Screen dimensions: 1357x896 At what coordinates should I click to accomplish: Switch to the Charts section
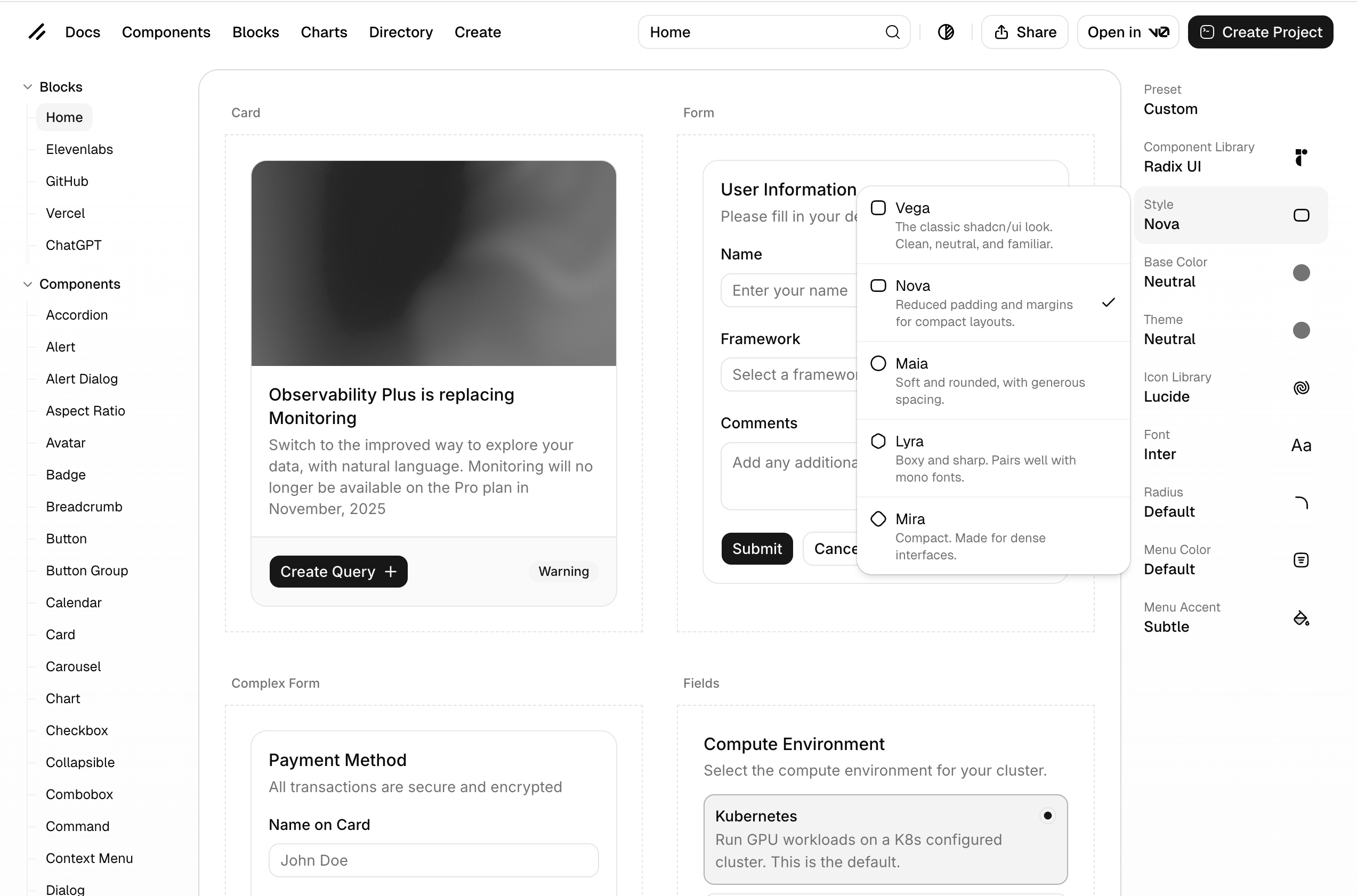(324, 32)
